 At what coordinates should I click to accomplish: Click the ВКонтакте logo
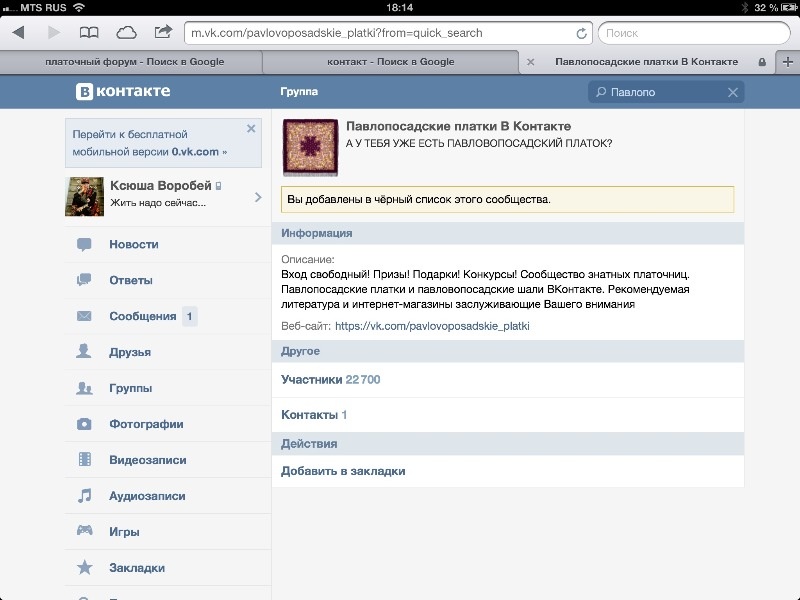tap(123, 91)
